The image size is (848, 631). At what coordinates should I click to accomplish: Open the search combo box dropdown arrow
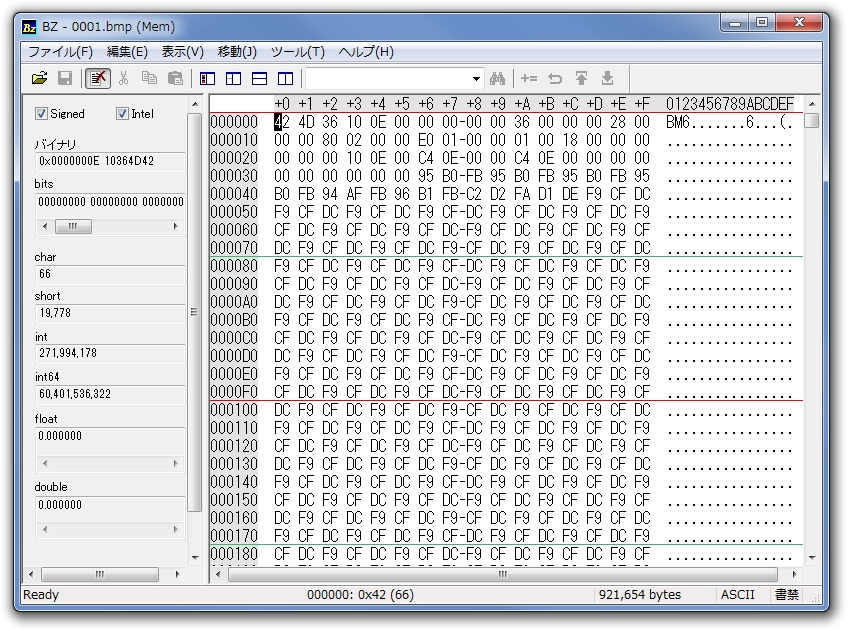pyautogui.click(x=476, y=79)
